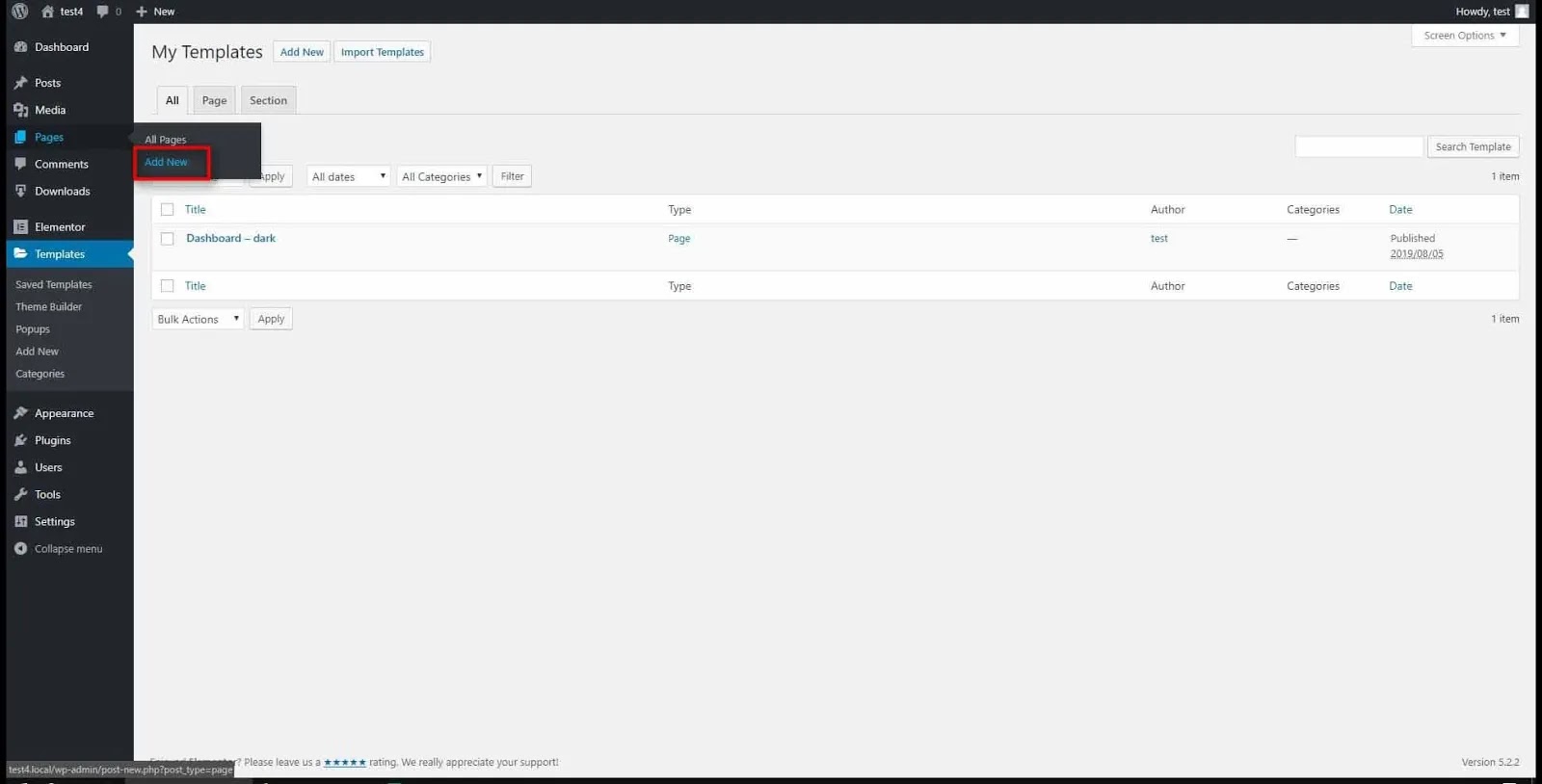Tick the checkbox for Dashboard – dark

[x=168, y=238]
